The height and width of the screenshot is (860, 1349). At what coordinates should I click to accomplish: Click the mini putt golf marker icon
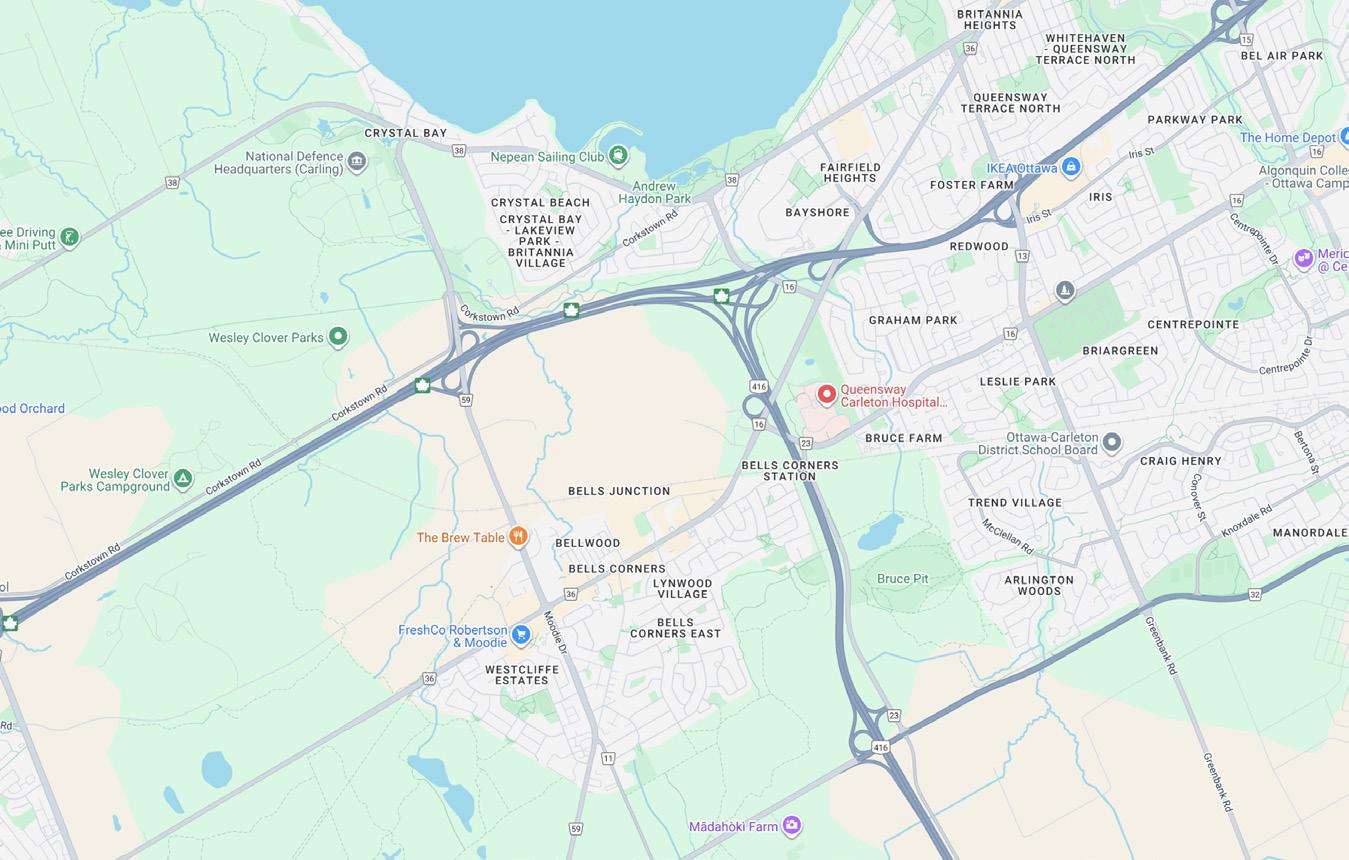69,237
